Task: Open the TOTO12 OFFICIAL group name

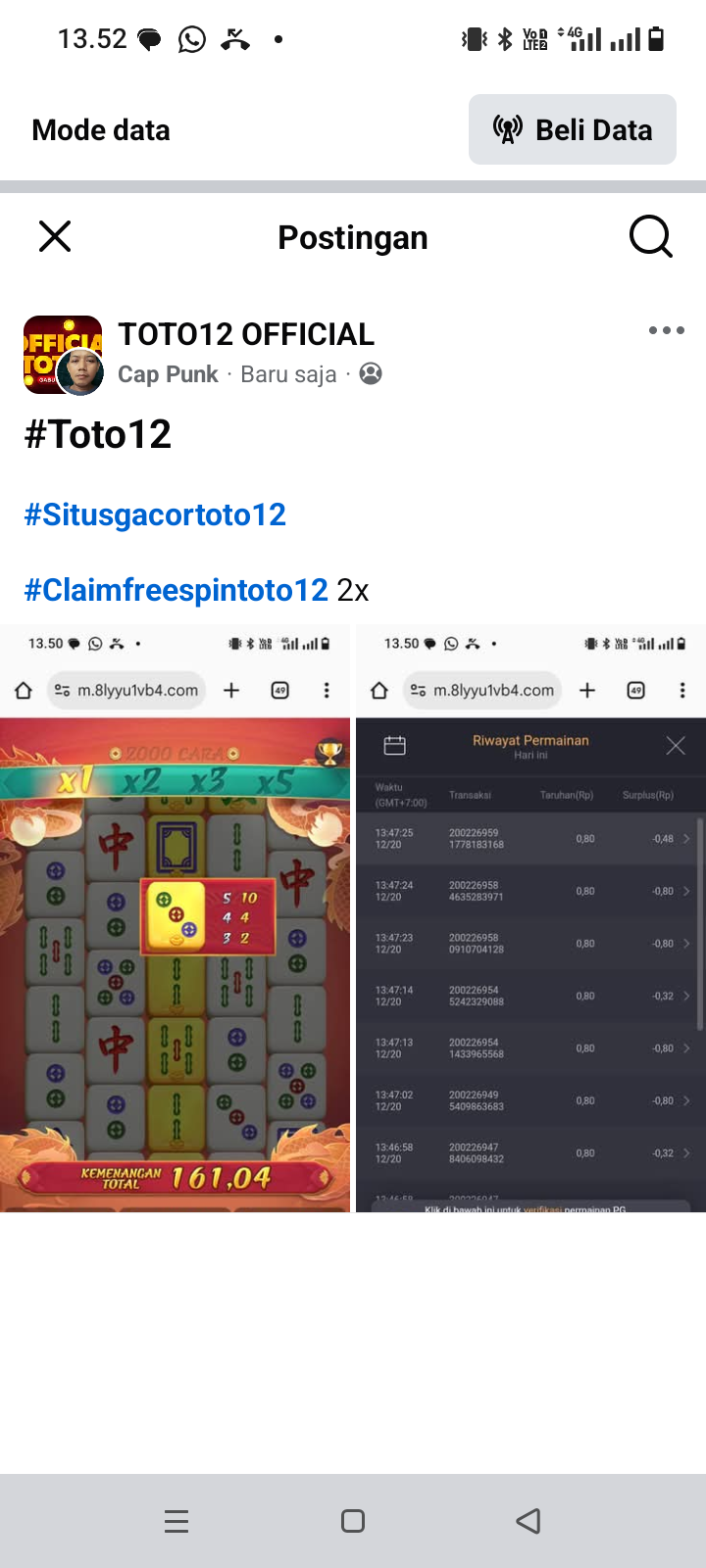Action: [246, 334]
